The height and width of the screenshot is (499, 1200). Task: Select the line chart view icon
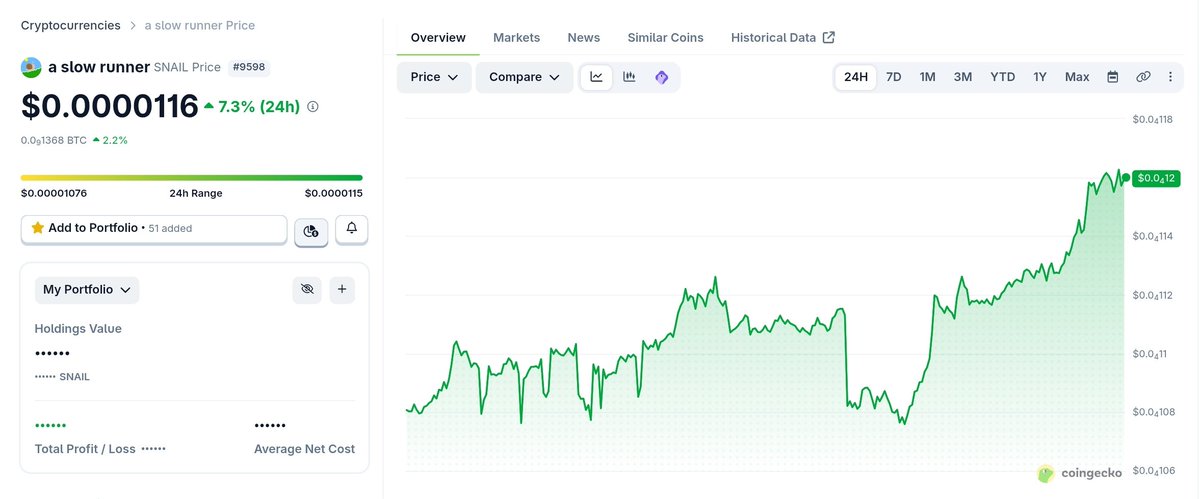tap(596, 77)
